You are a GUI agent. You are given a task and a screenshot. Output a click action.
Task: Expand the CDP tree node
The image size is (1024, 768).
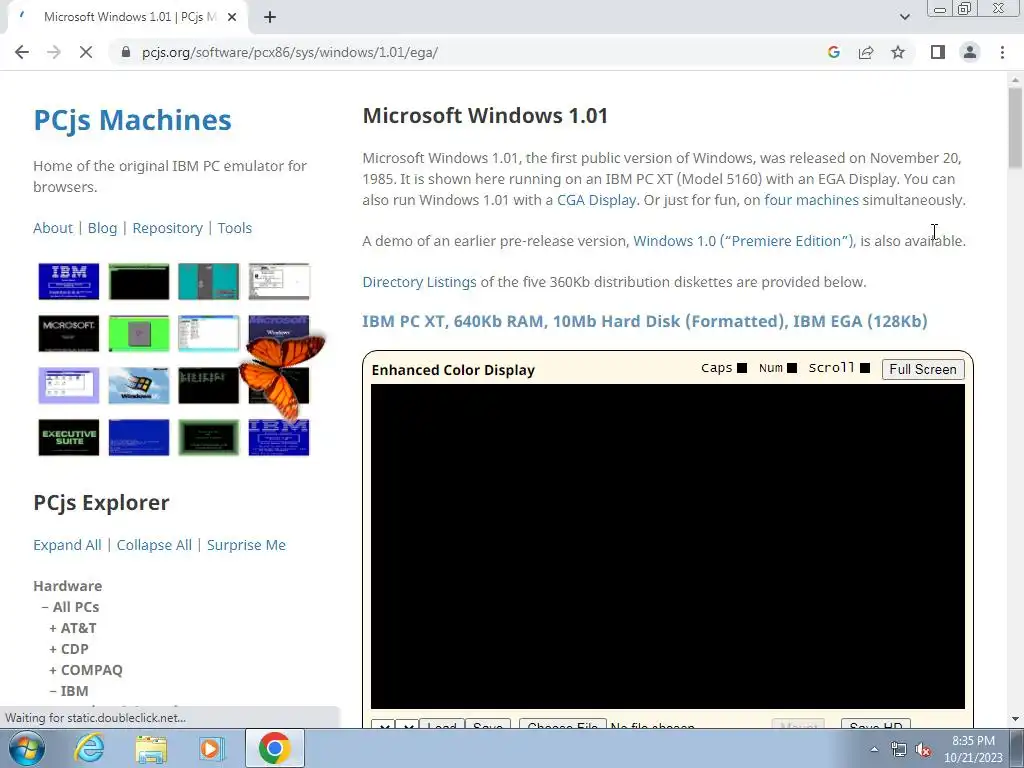pyautogui.click(x=69, y=649)
